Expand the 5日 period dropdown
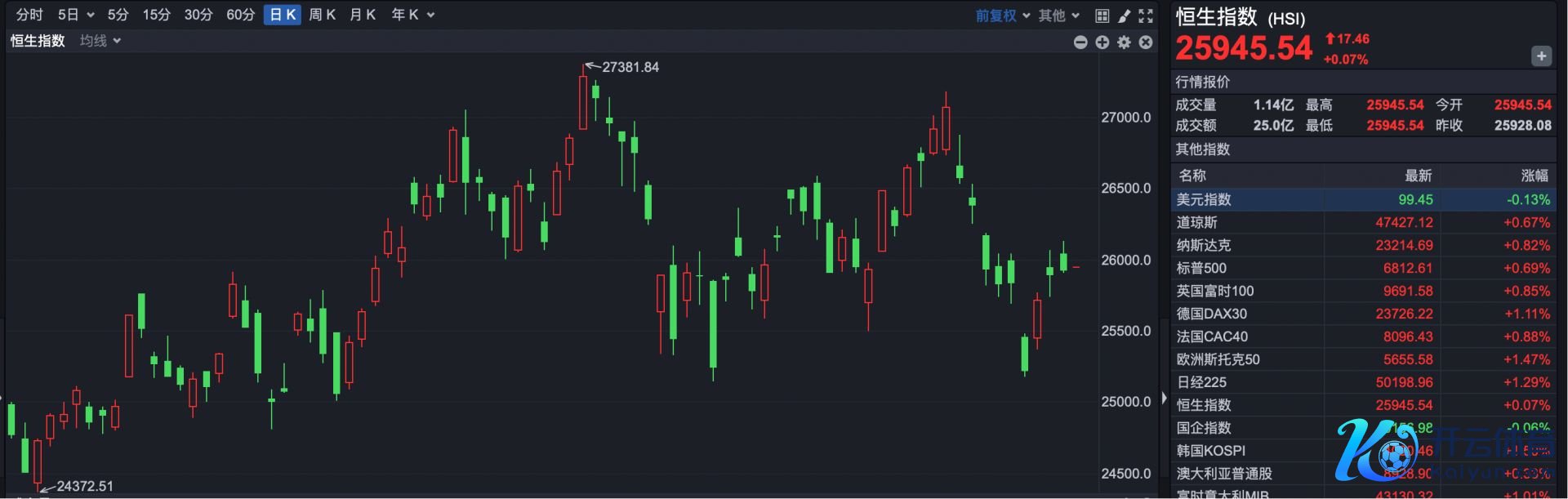 tap(76, 15)
